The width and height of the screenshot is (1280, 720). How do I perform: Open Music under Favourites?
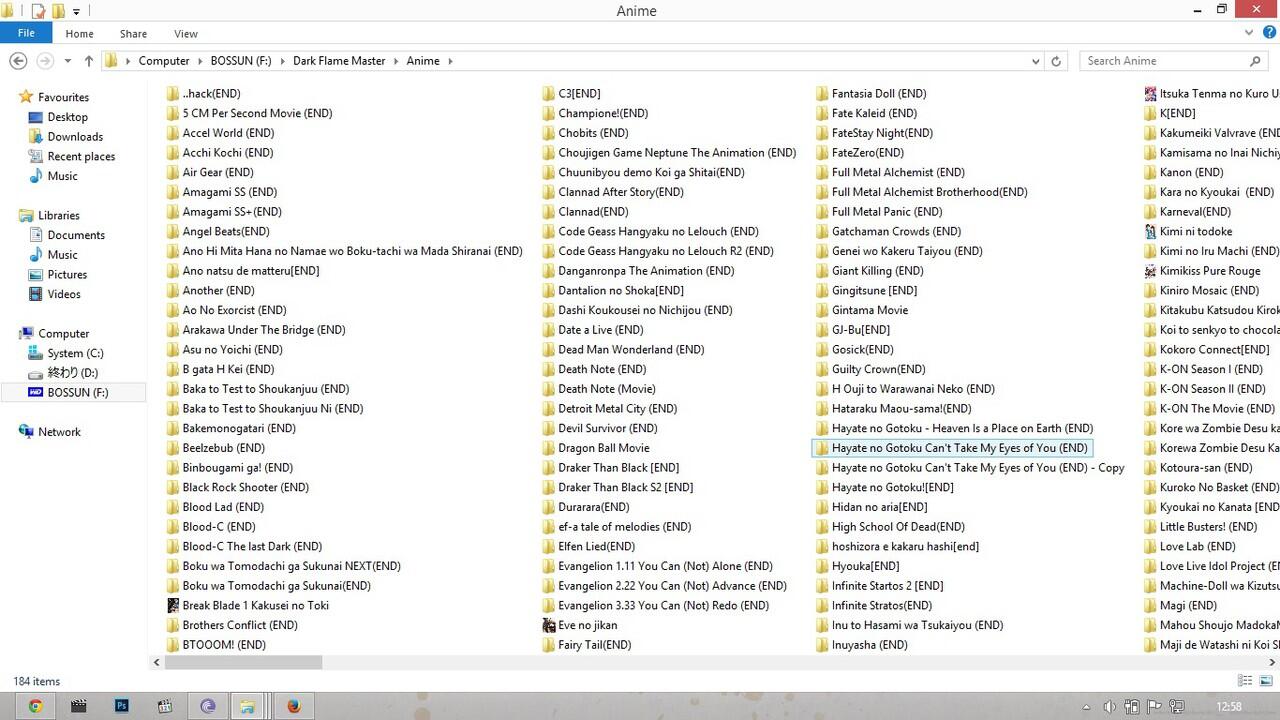pos(62,176)
